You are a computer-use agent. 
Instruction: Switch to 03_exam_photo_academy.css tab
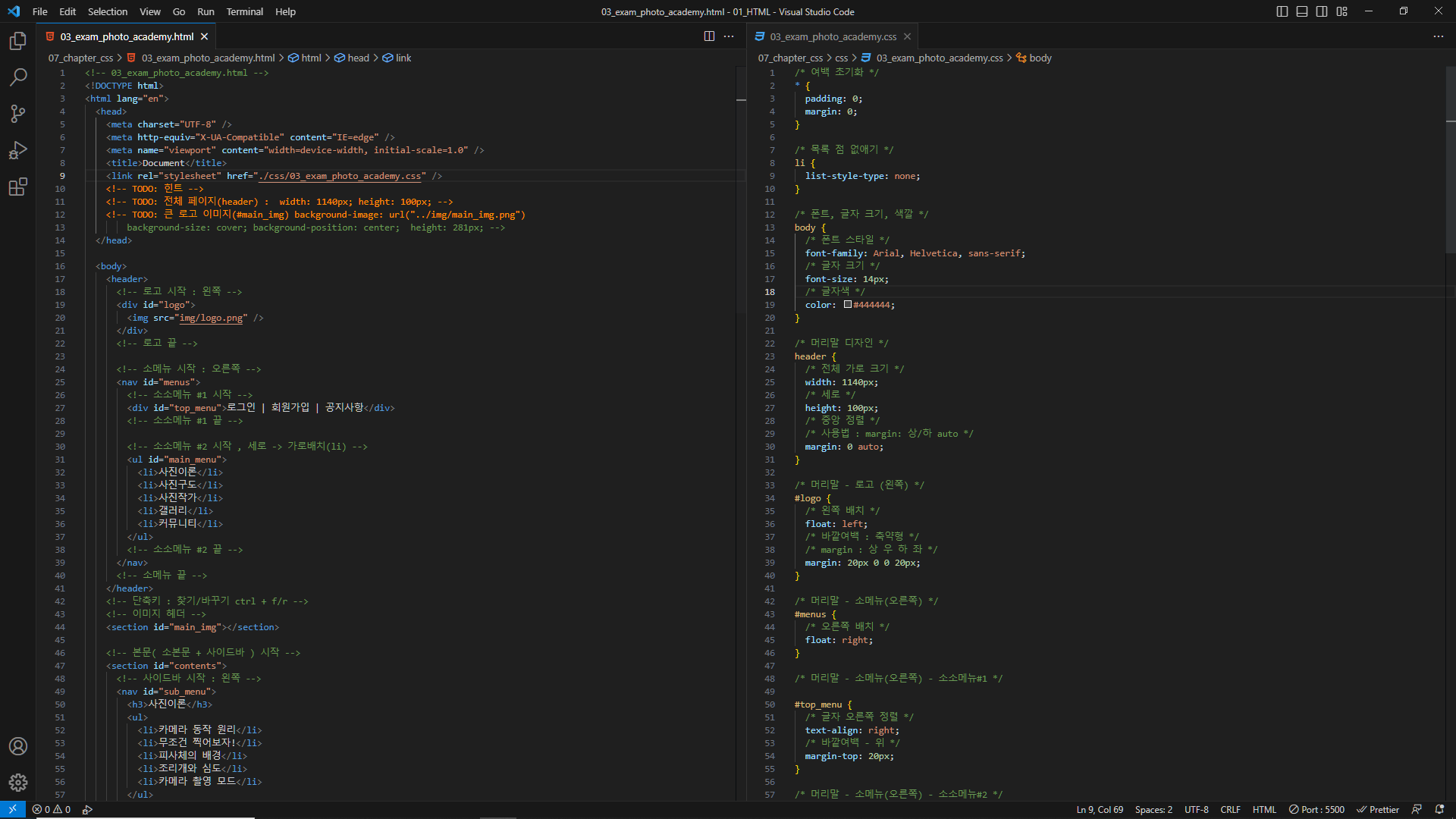pos(833,36)
